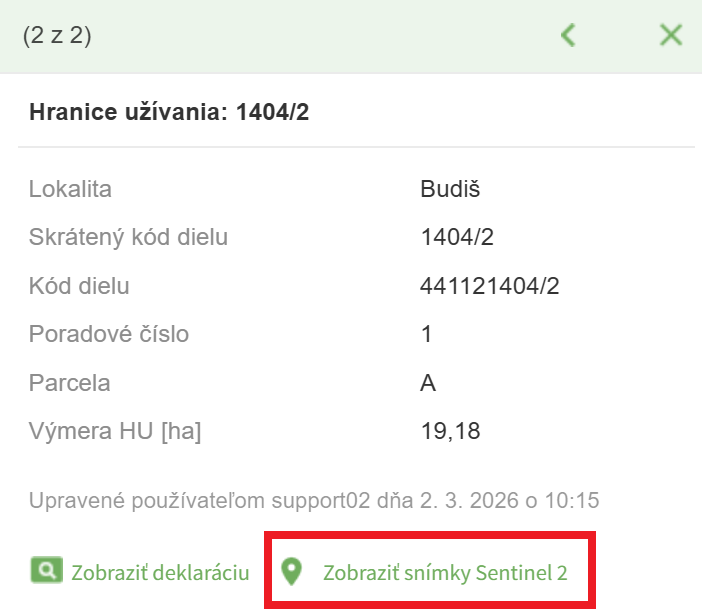Click the 441121404/2 code value
The height and width of the screenshot is (612, 702).
click(x=489, y=286)
